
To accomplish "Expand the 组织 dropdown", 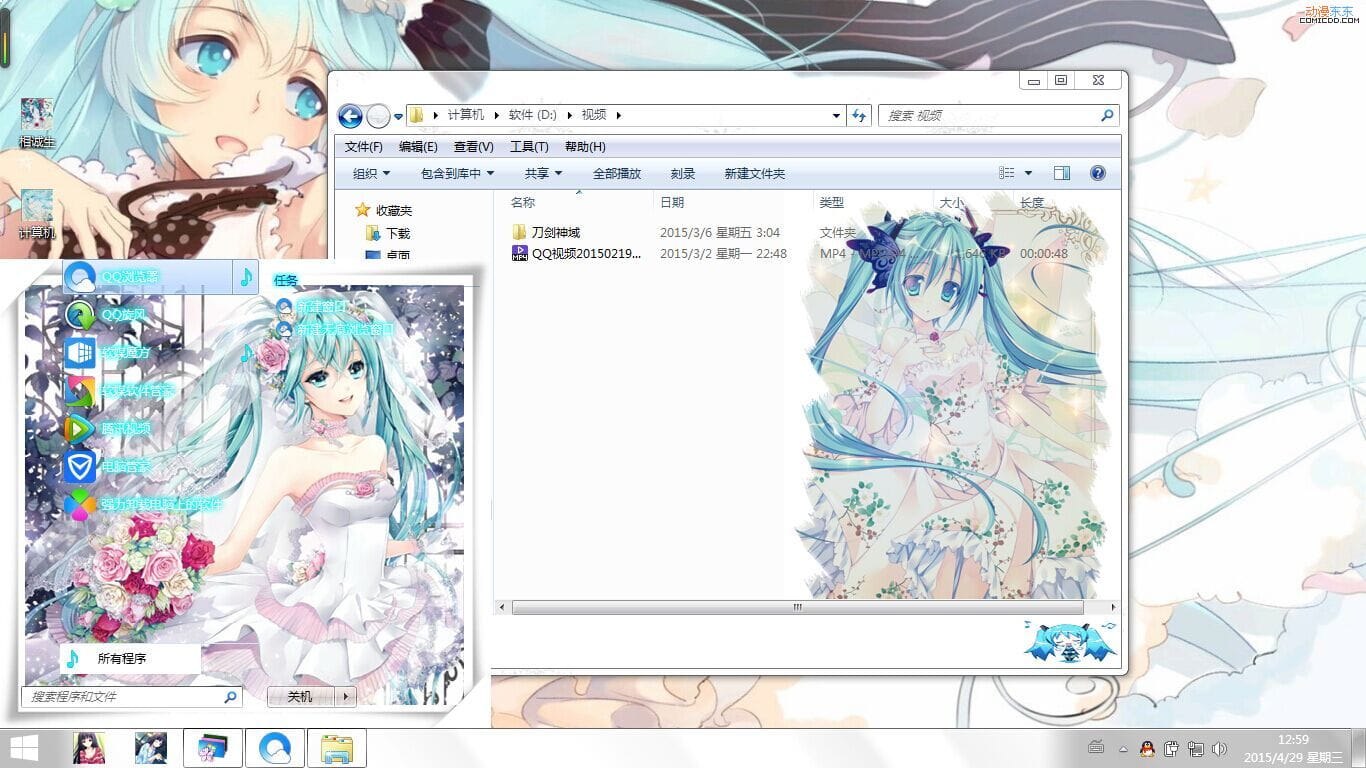I will click(x=371, y=174).
